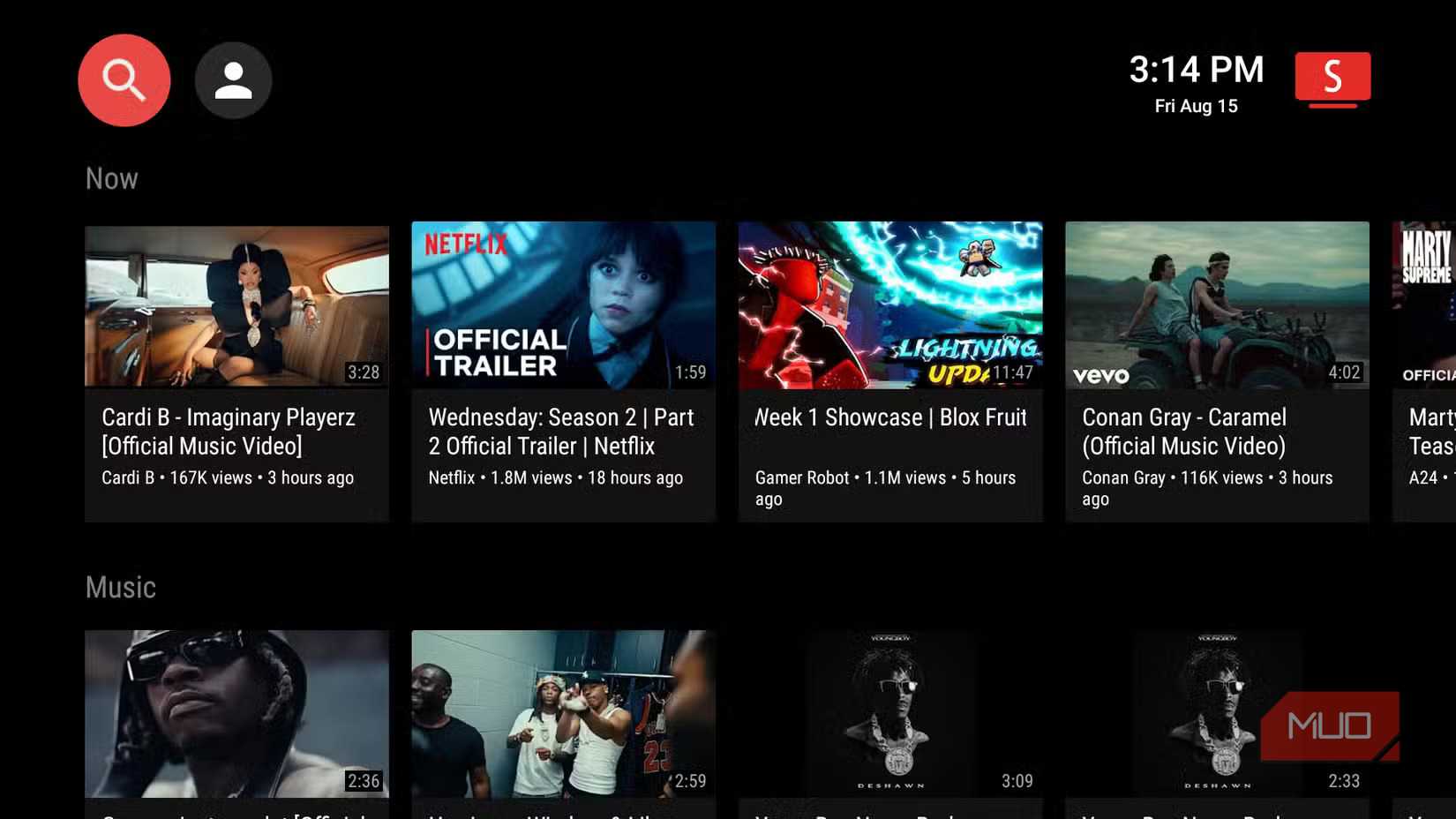Click the Netflix logo on the trailer thumbnail
1456x819 pixels.
click(x=465, y=244)
